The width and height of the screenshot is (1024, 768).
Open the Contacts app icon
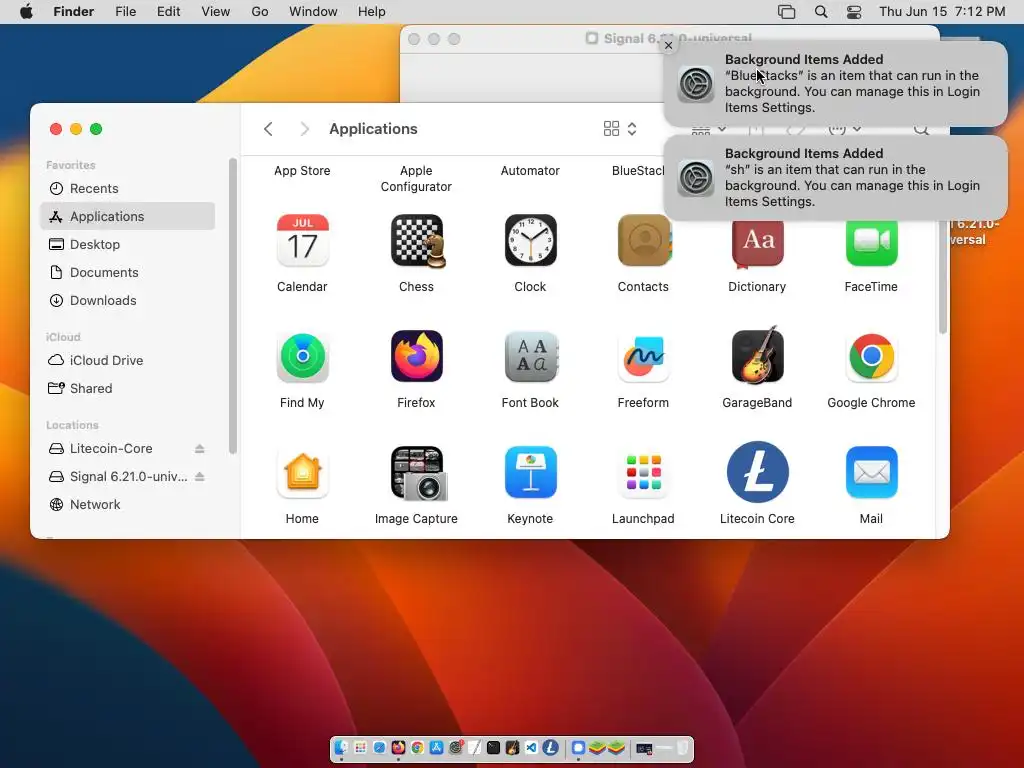644,240
